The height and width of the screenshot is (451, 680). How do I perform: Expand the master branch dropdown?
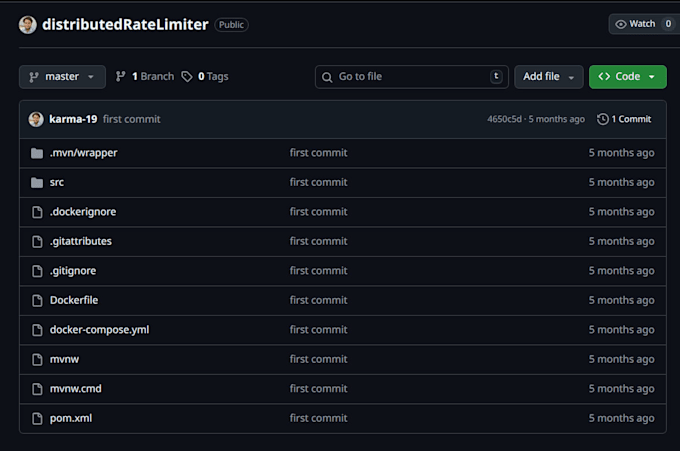(62, 77)
